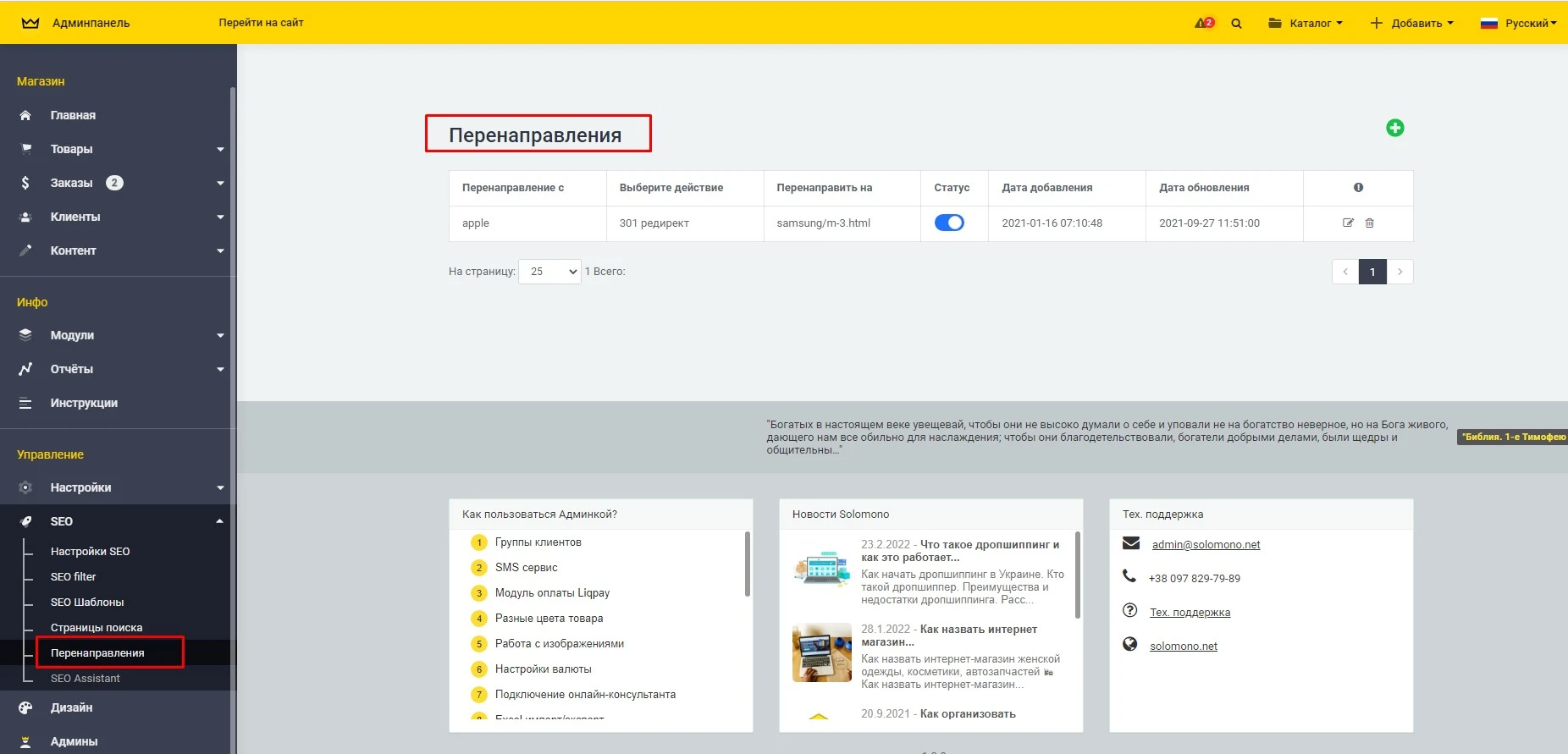Image resolution: width=1568 pixels, height=754 pixels.
Task: Open SEO Assistant submenu item
Action: [85, 678]
